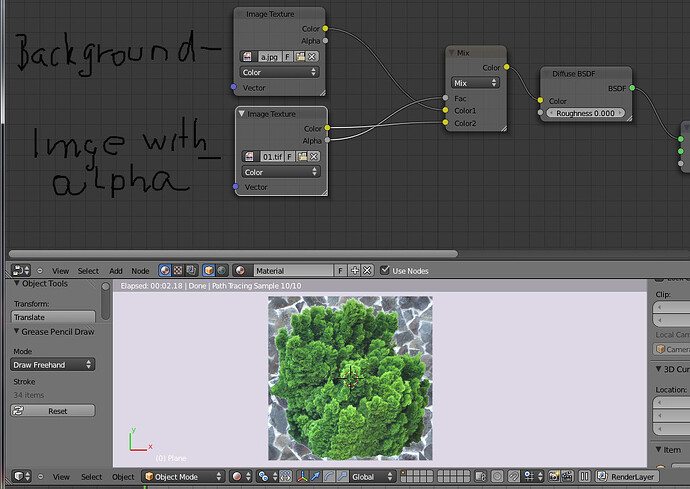Render OpenGL animation clapper icon
Viewport: 690px width, 489px height.
(567, 476)
